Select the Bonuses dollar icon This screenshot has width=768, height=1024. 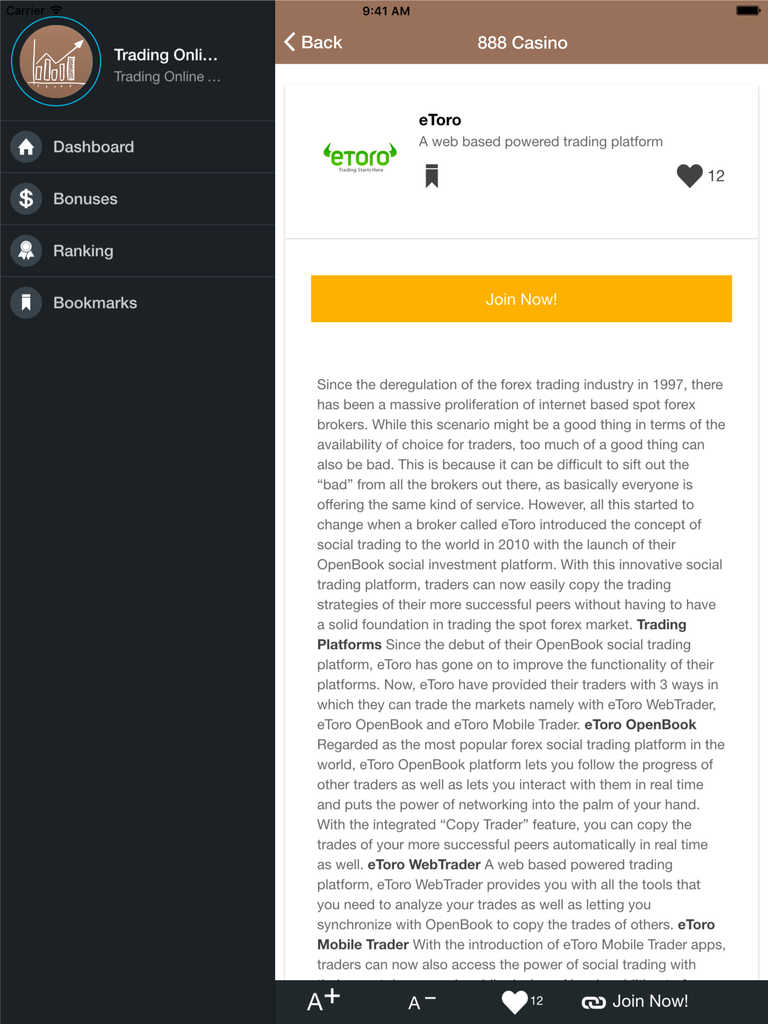click(26, 199)
